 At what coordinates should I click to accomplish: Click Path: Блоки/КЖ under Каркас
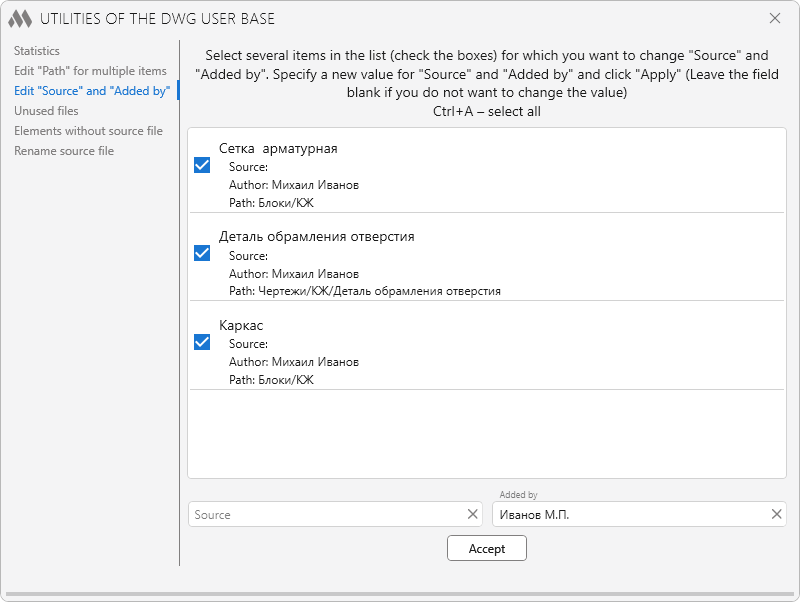[271, 380]
